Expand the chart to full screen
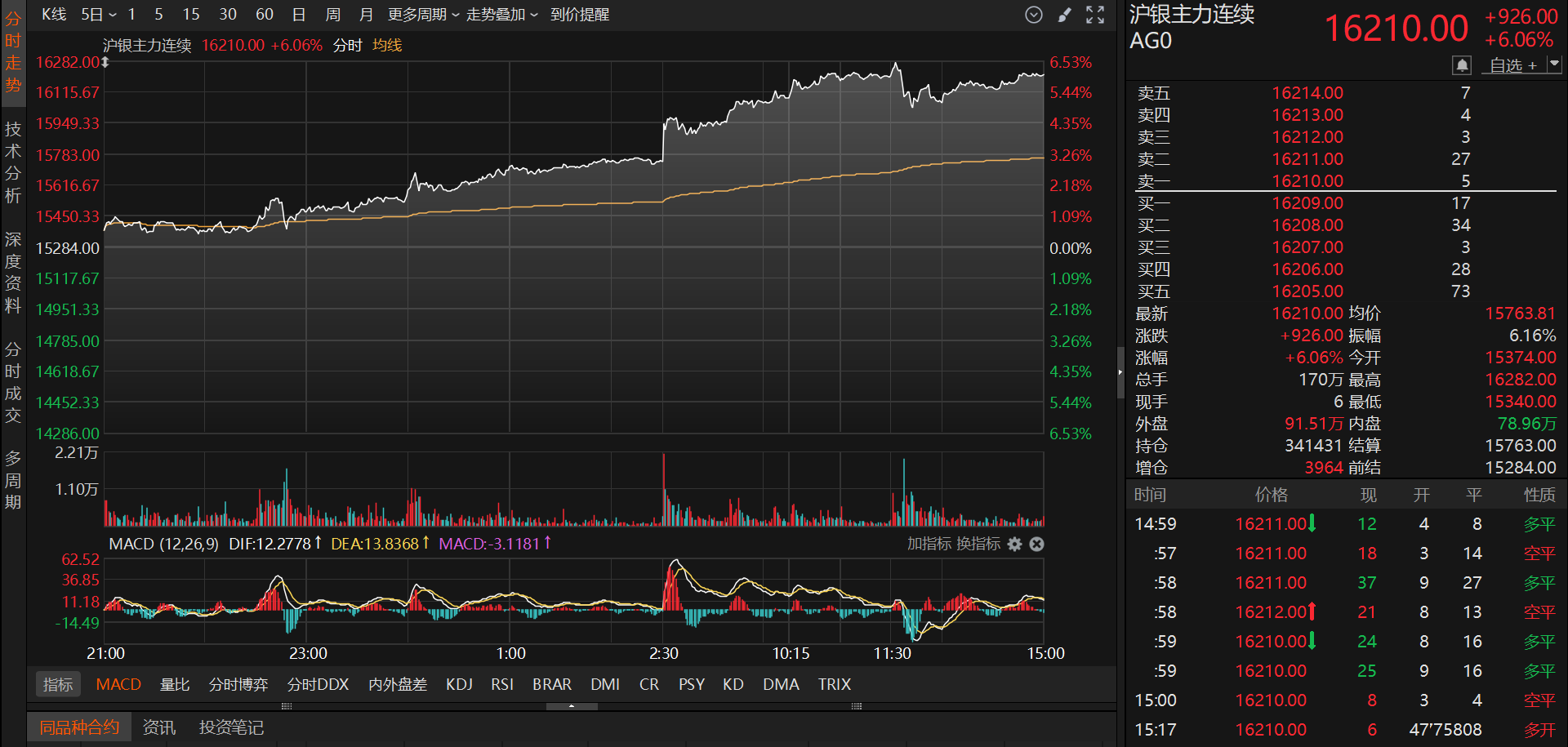 click(x=1095, y=15)
